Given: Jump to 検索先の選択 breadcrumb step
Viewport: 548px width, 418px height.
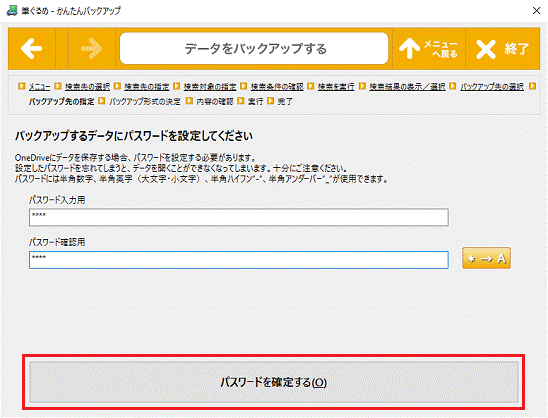Looking at the screenshot, I should click(x=87, y=86).
